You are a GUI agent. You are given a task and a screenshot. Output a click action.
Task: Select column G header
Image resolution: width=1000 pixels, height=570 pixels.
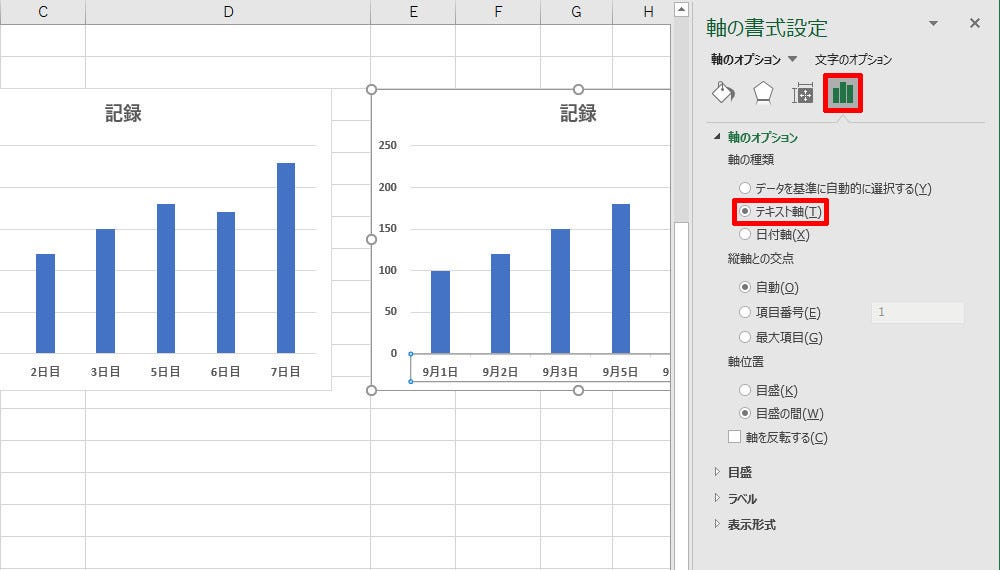(x=576, y=12)
